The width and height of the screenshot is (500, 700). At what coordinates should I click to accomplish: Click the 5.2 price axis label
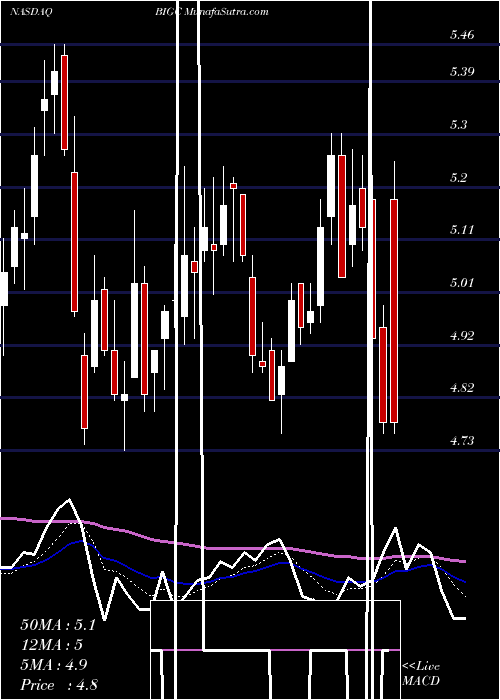coord(458,177)
